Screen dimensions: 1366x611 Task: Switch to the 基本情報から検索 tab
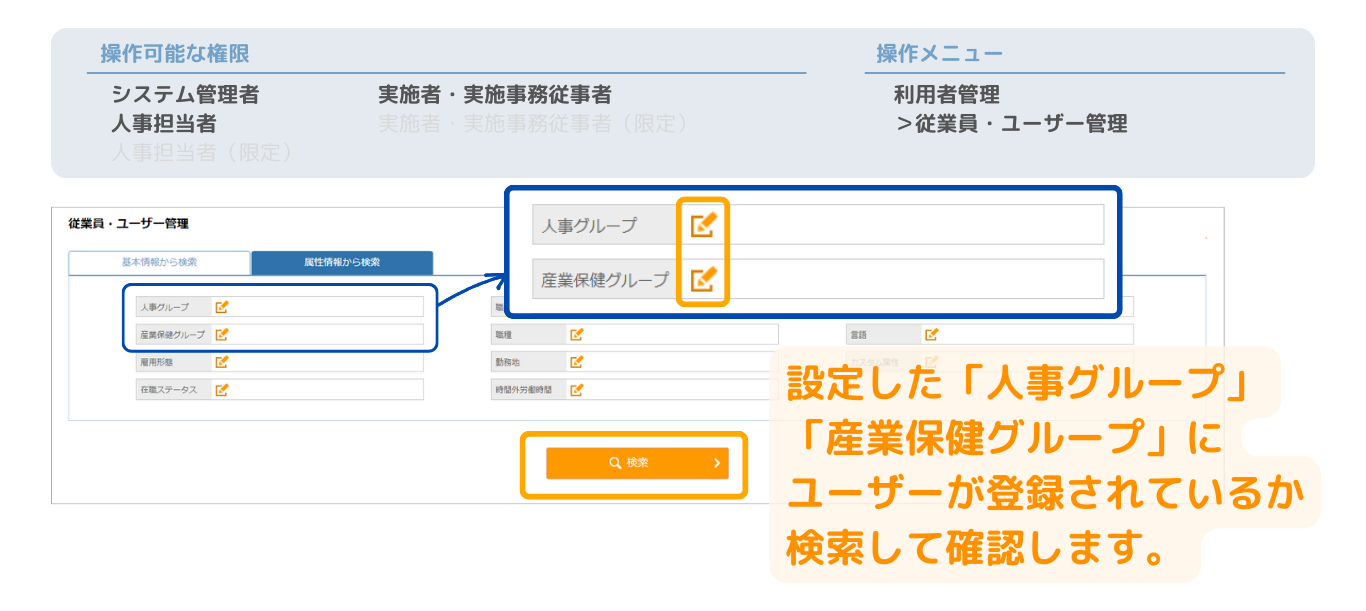(x=159, y=262)
